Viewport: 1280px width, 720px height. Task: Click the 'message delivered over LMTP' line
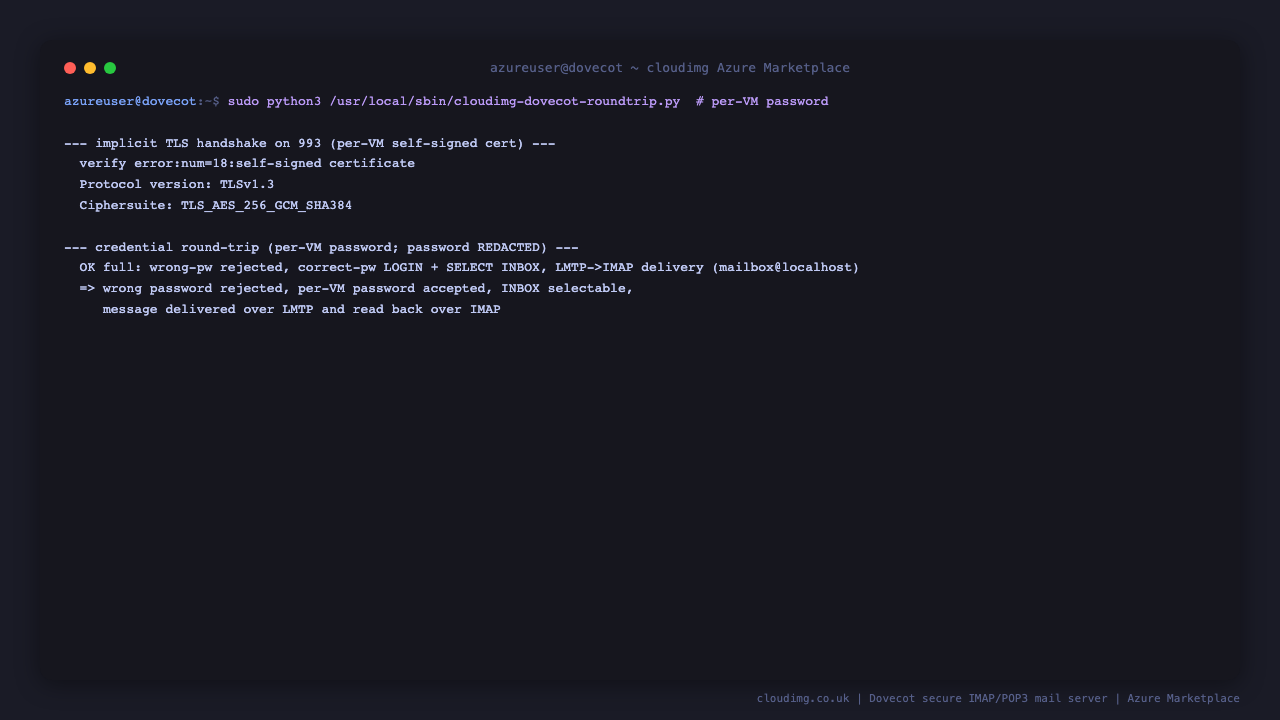point(301,310)
